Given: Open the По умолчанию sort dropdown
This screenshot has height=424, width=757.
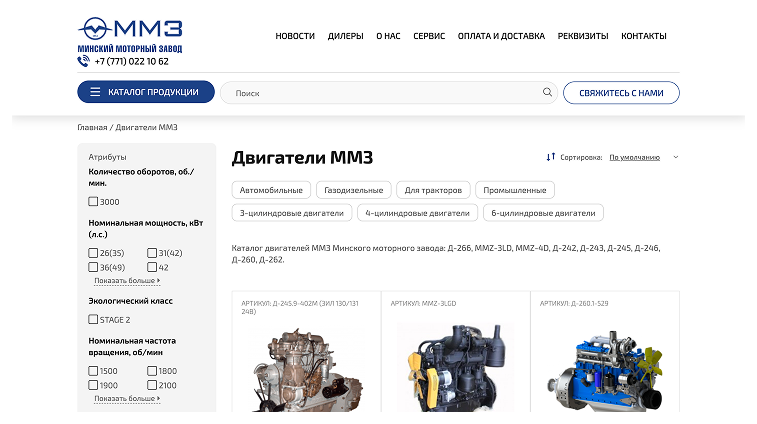Looking at the screenshot, I should click(x=634, y=157).
